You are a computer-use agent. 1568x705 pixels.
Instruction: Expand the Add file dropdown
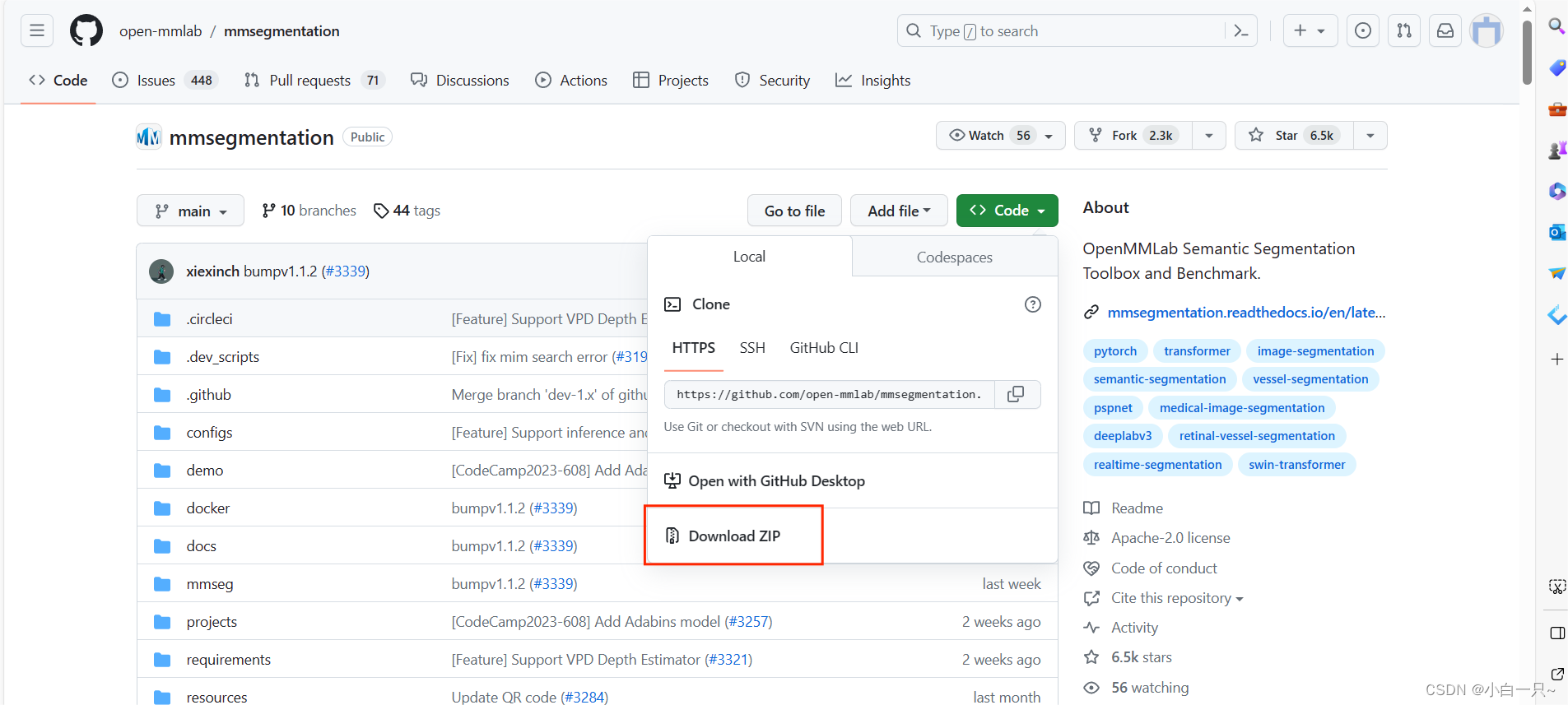pos(899,211)
